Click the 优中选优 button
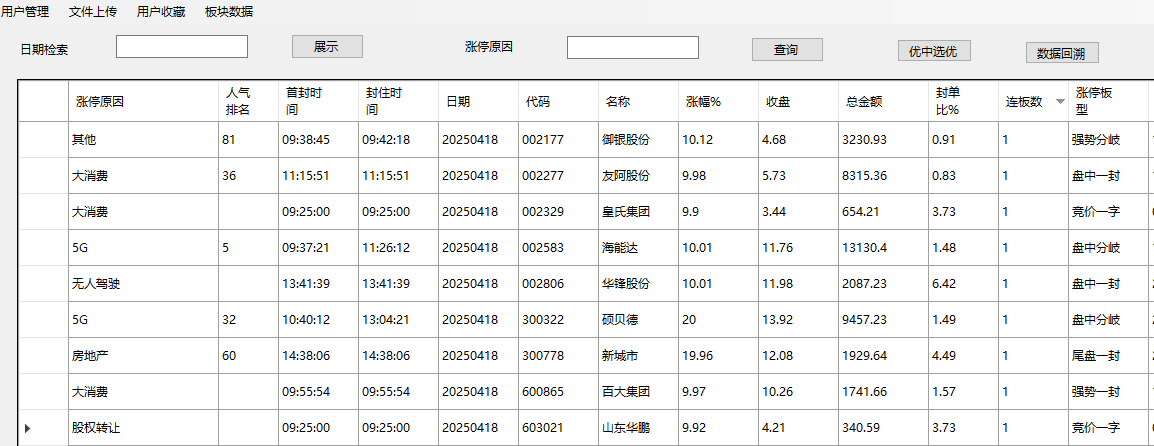Viewport: 1154px width, 446px height. (x=934, y=50)
